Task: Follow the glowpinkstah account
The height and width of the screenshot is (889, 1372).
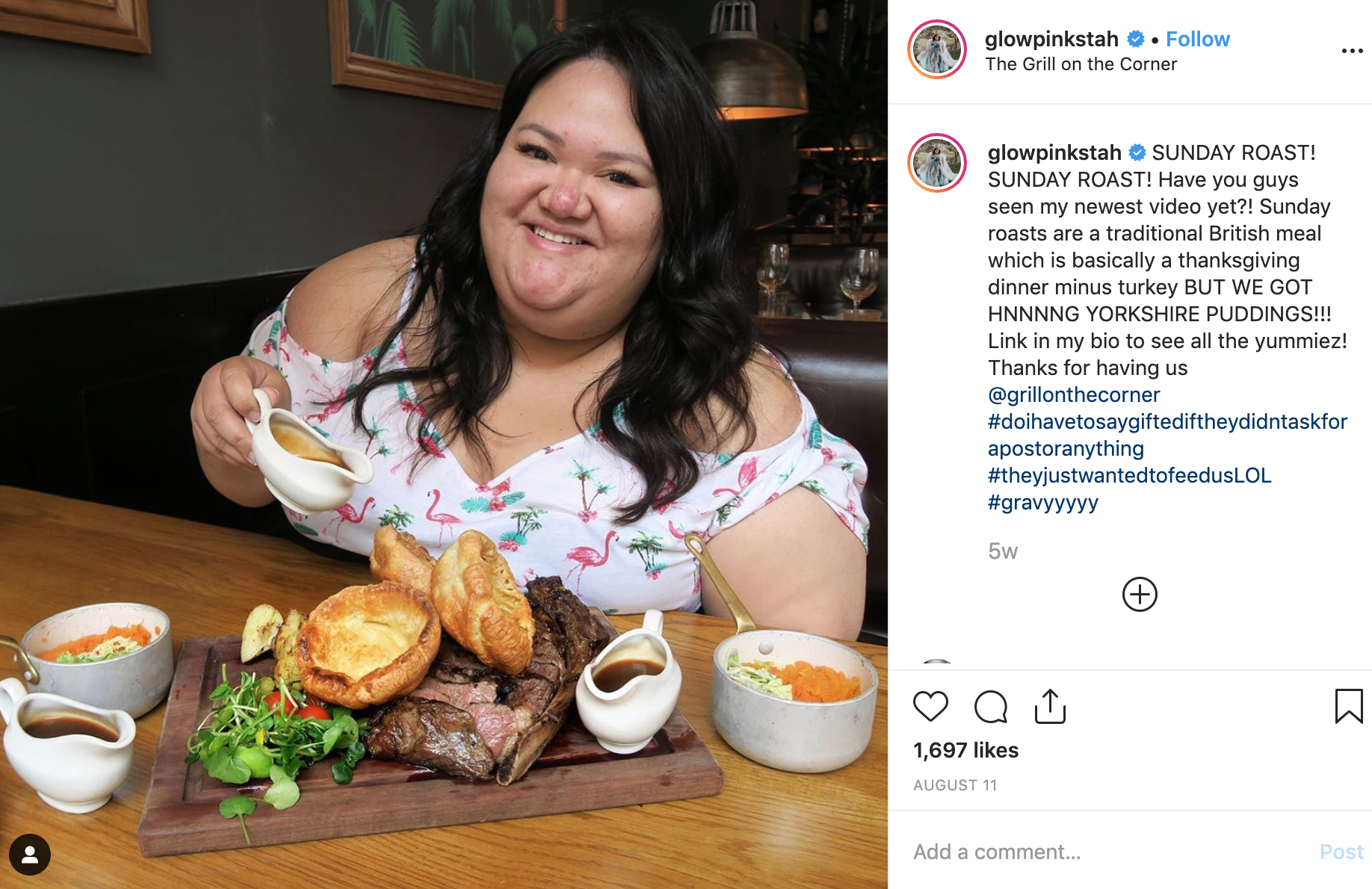Action: pyautogui.click(x=1197, y=39)
